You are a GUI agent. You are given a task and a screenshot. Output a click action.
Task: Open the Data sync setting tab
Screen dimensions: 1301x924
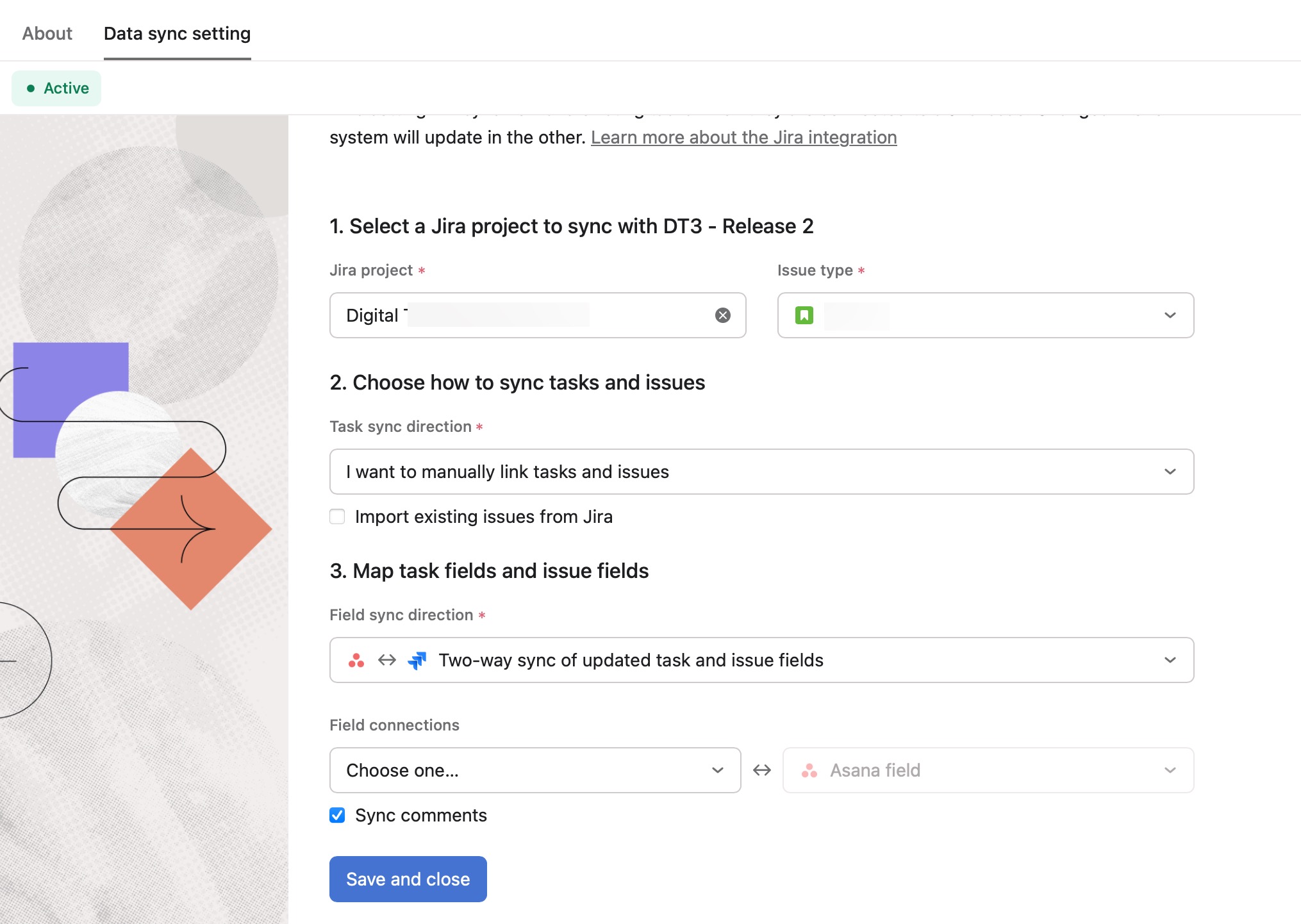177,33
